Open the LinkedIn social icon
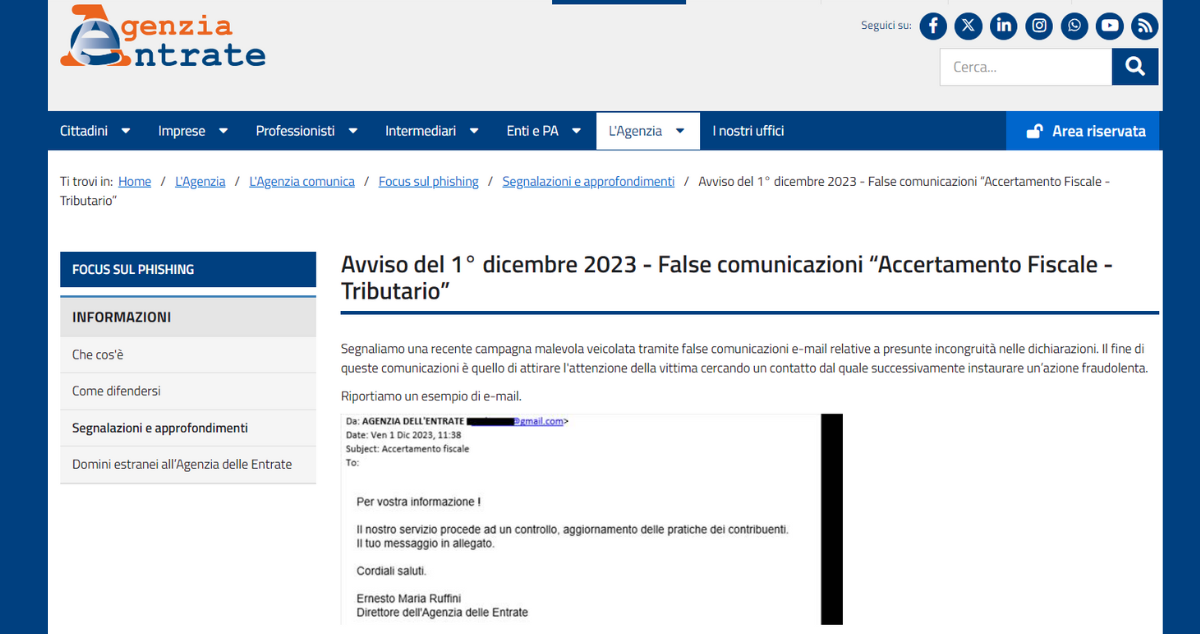Screen dimensions: 1200x634 (x=1004, y=26)
